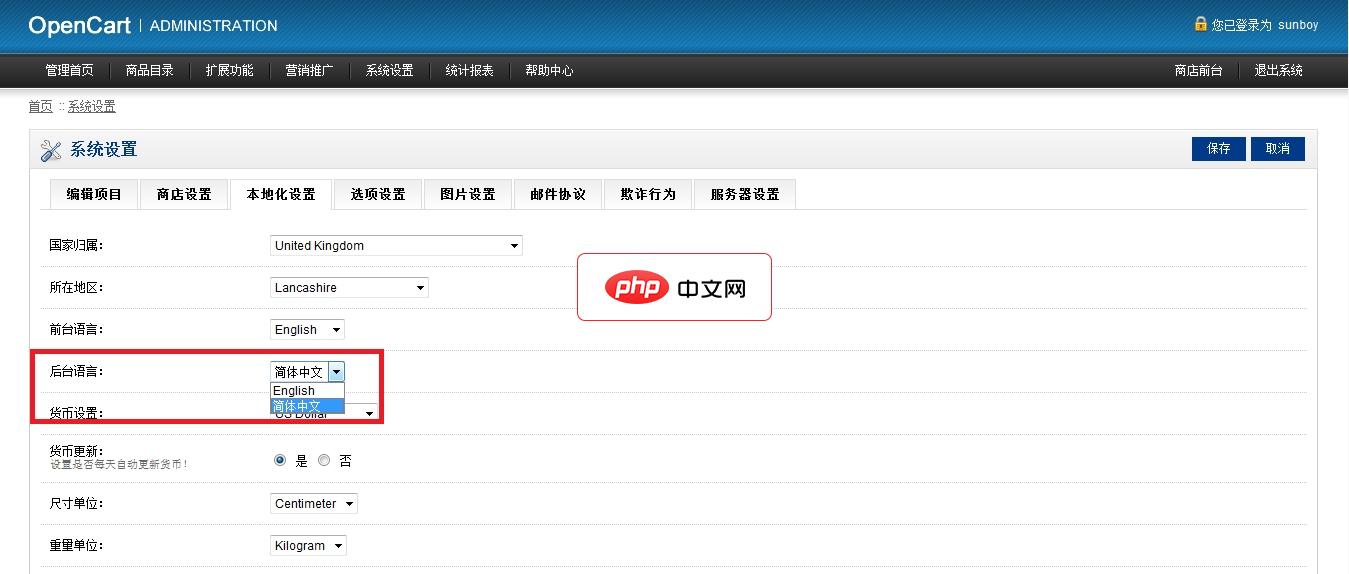Screen dimensions: 1349x574
Task: Click the 国家归属 label
Action: tap(77, 245)
